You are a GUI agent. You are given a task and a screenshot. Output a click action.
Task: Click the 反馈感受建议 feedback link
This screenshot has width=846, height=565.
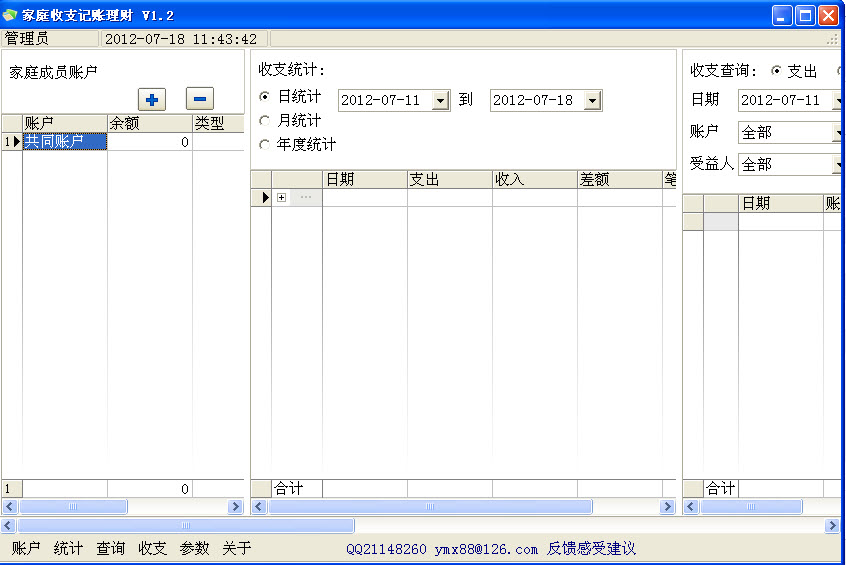tap(591, 549)
